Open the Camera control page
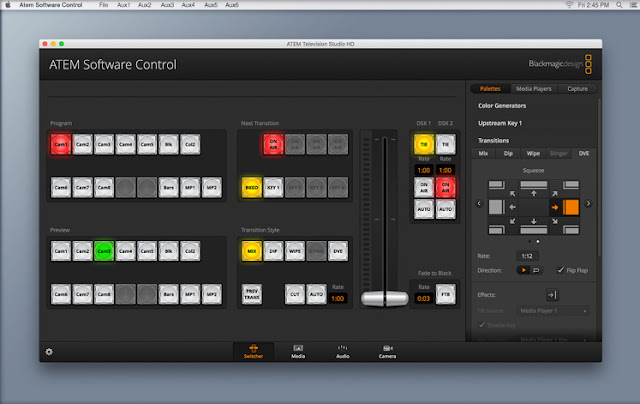The image size is (640, 404). (x=387, y=351)
